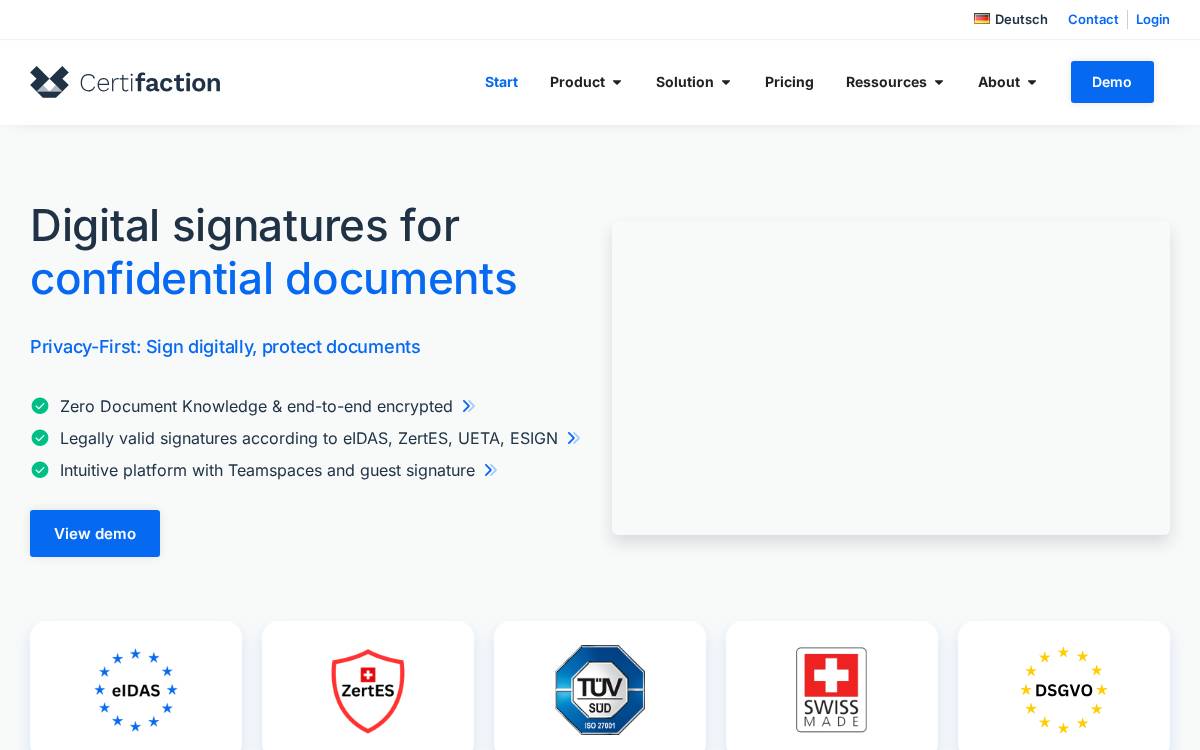Click the Certifaction logo
The image size is (1200, 750).
click(x=125, y=82)
